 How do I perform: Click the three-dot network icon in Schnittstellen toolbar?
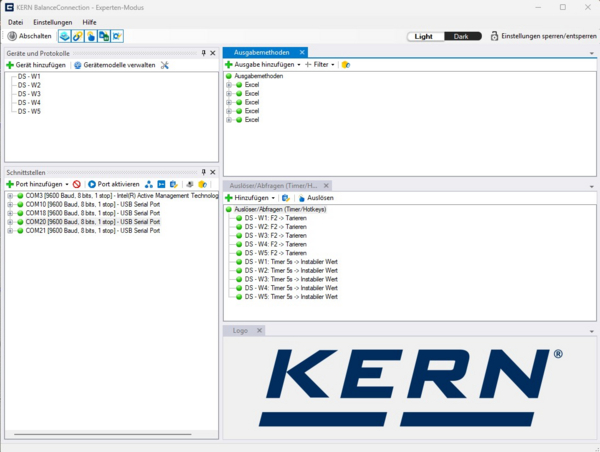[149, 184]
